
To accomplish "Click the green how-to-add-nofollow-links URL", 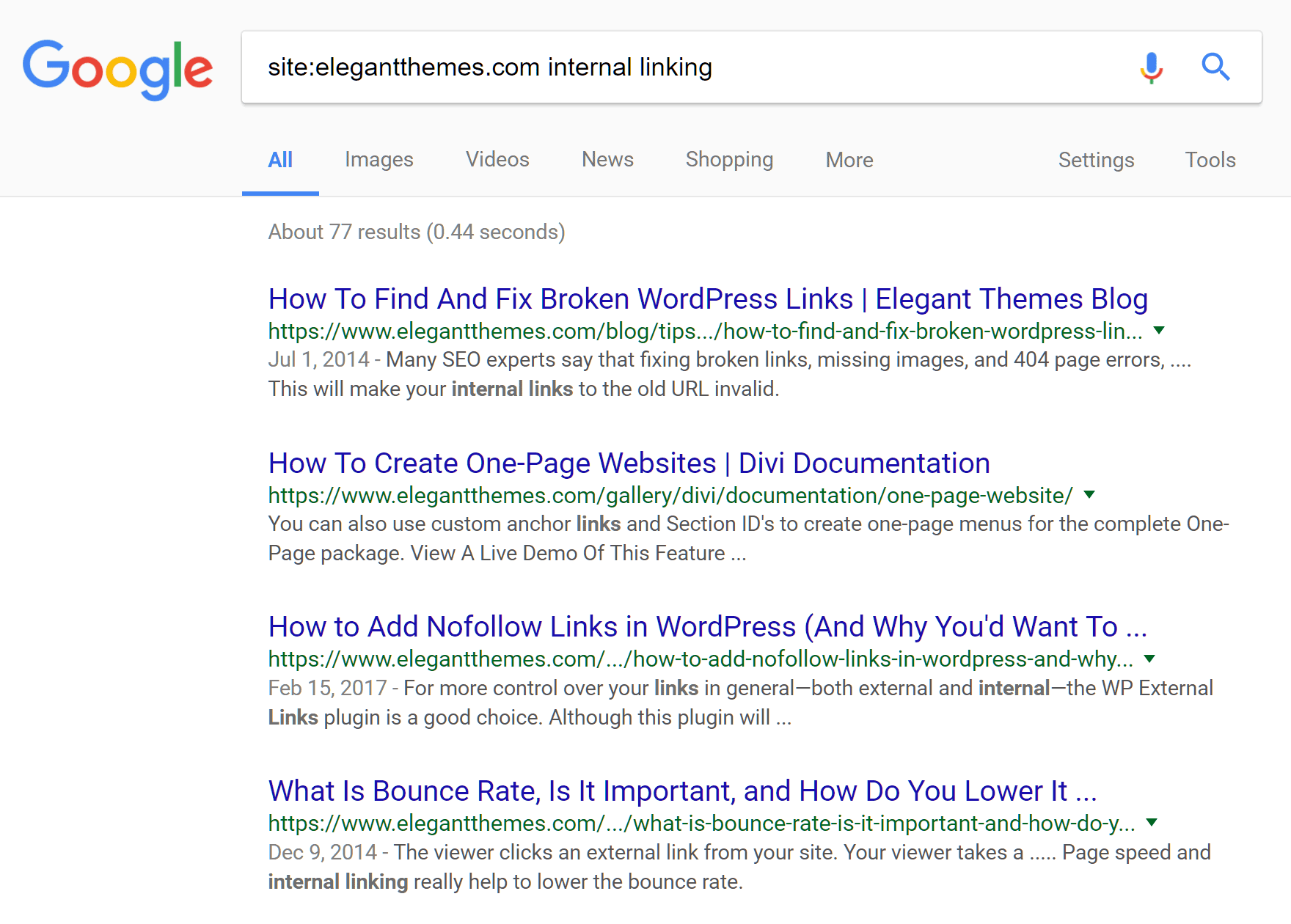I will [x=701, y=659].
